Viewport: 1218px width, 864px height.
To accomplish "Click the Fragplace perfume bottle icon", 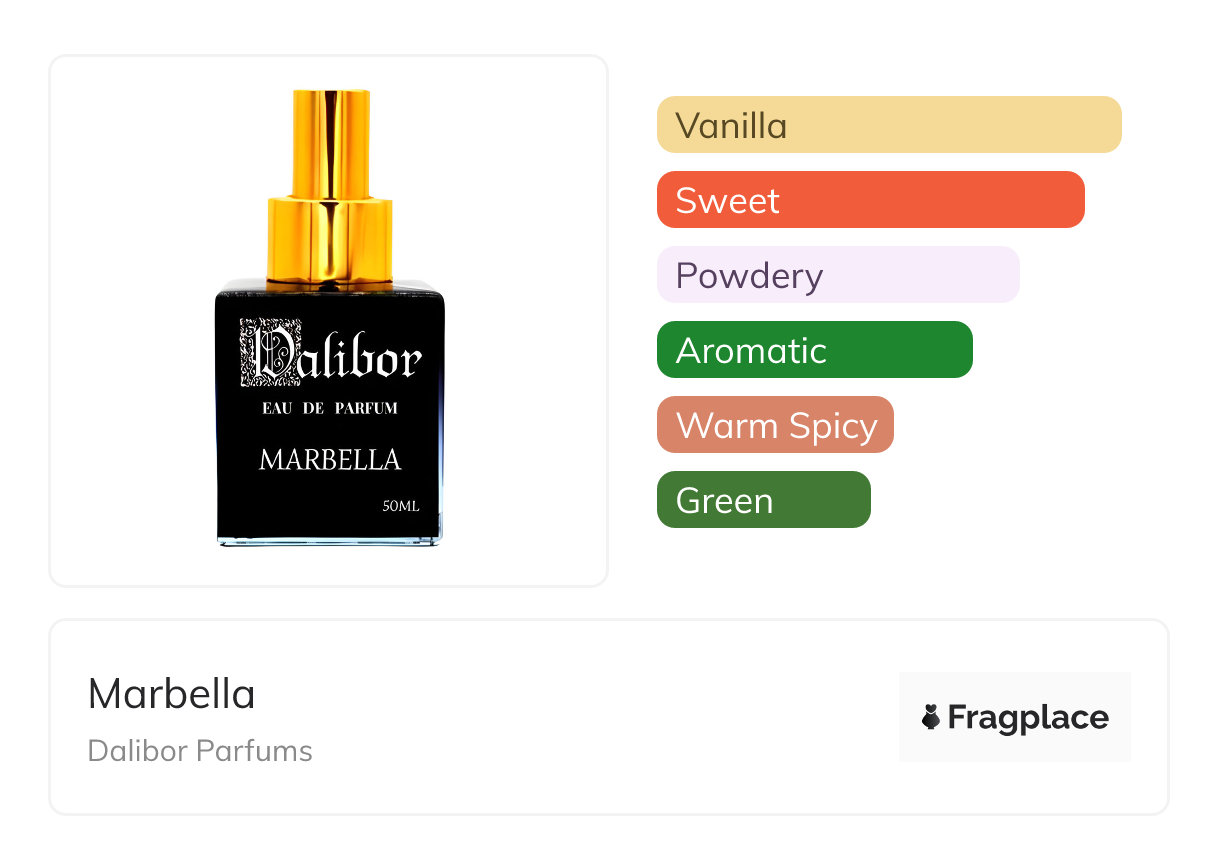I will point(931,717).
